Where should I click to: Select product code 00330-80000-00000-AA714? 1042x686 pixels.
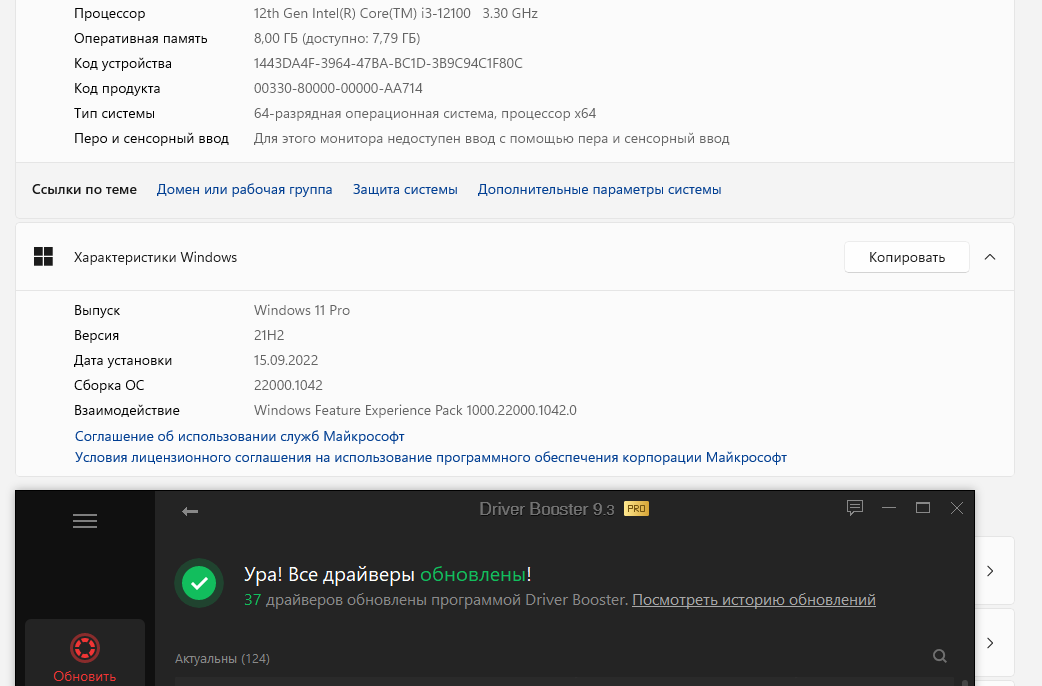(x=338, y=88)
